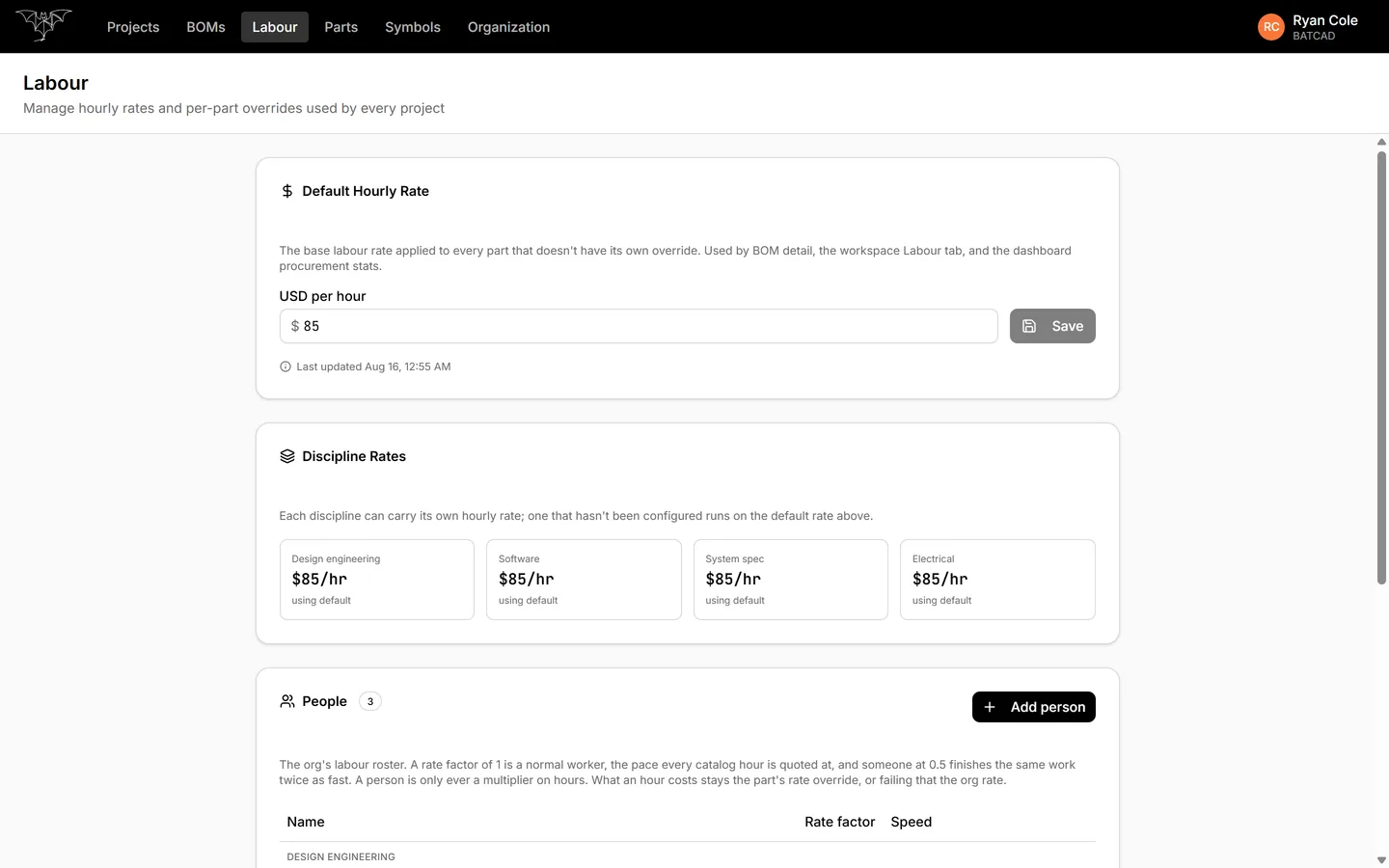Select the Design engineering rate card
The image size is (1389, 868).
point(377,580)
